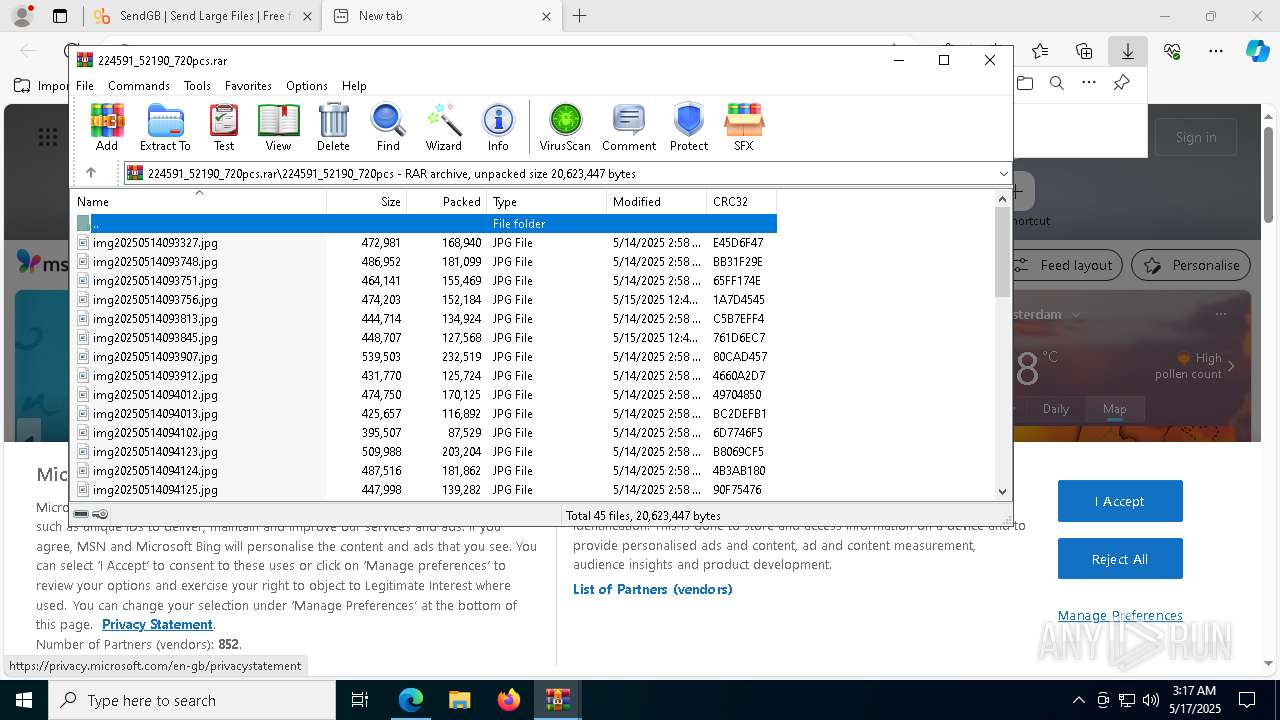Open the List of Partners (vendors) link
1280x720 pixels.
(653, 589)
